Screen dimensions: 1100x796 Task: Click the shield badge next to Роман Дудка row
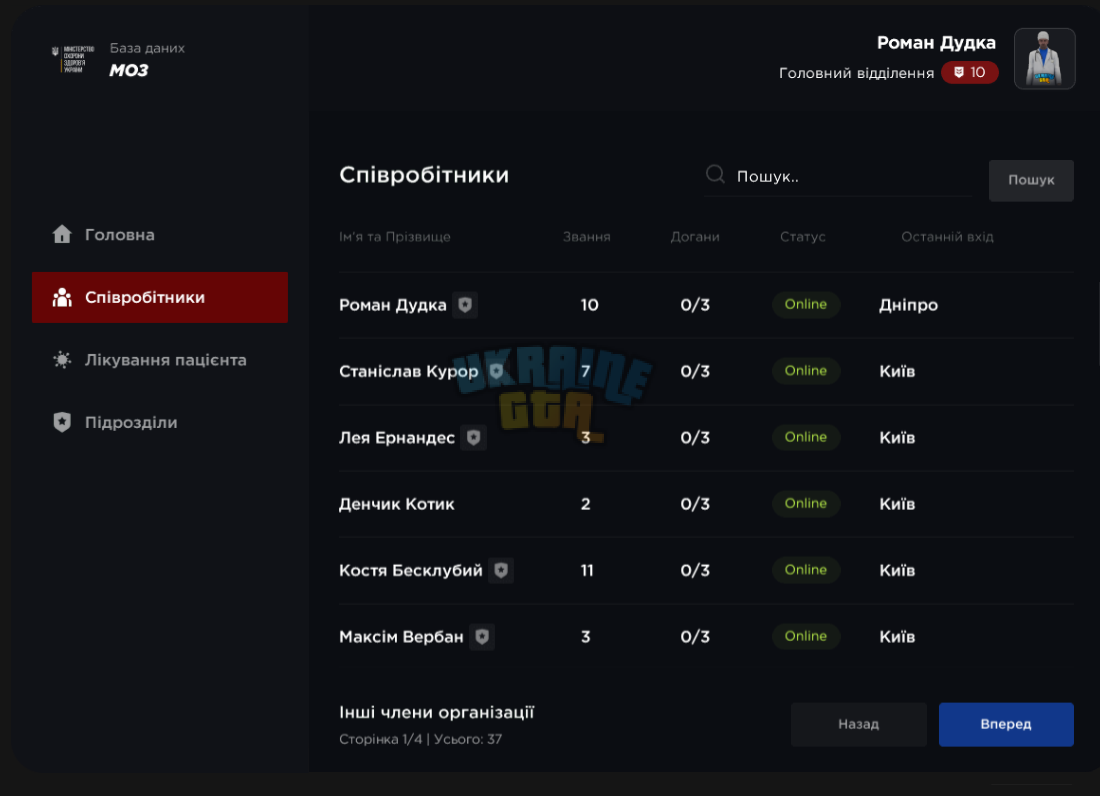click(x=465, y=304)
